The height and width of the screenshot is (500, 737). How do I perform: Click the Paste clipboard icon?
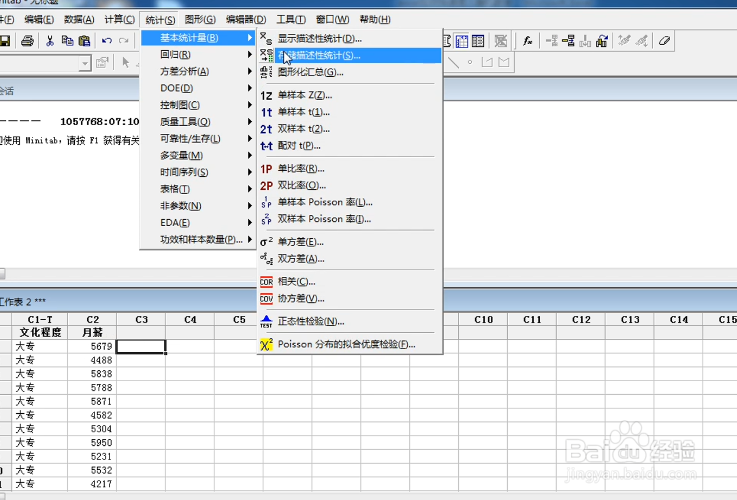84,41
